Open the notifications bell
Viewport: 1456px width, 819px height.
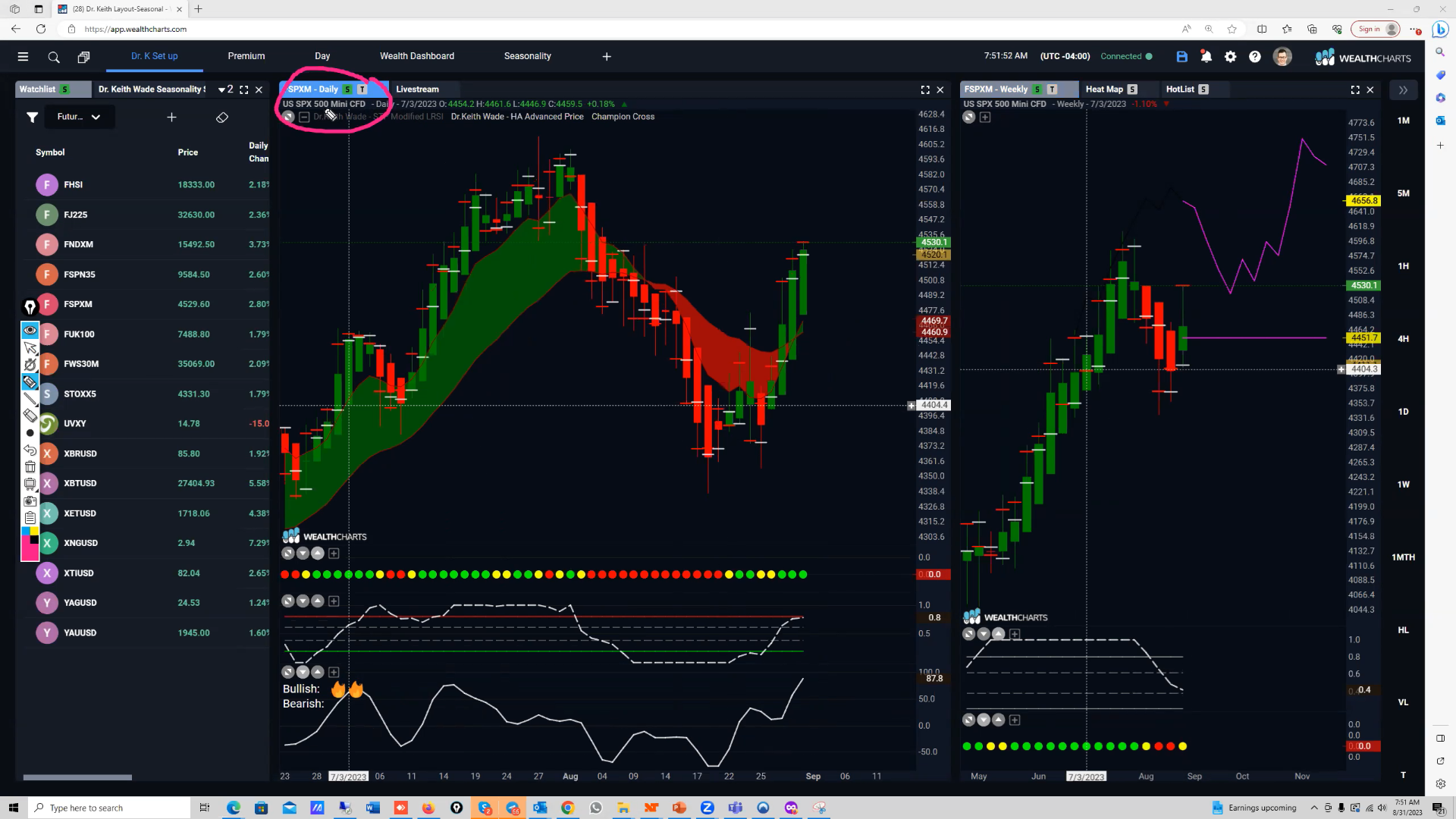coord(1206,57)
